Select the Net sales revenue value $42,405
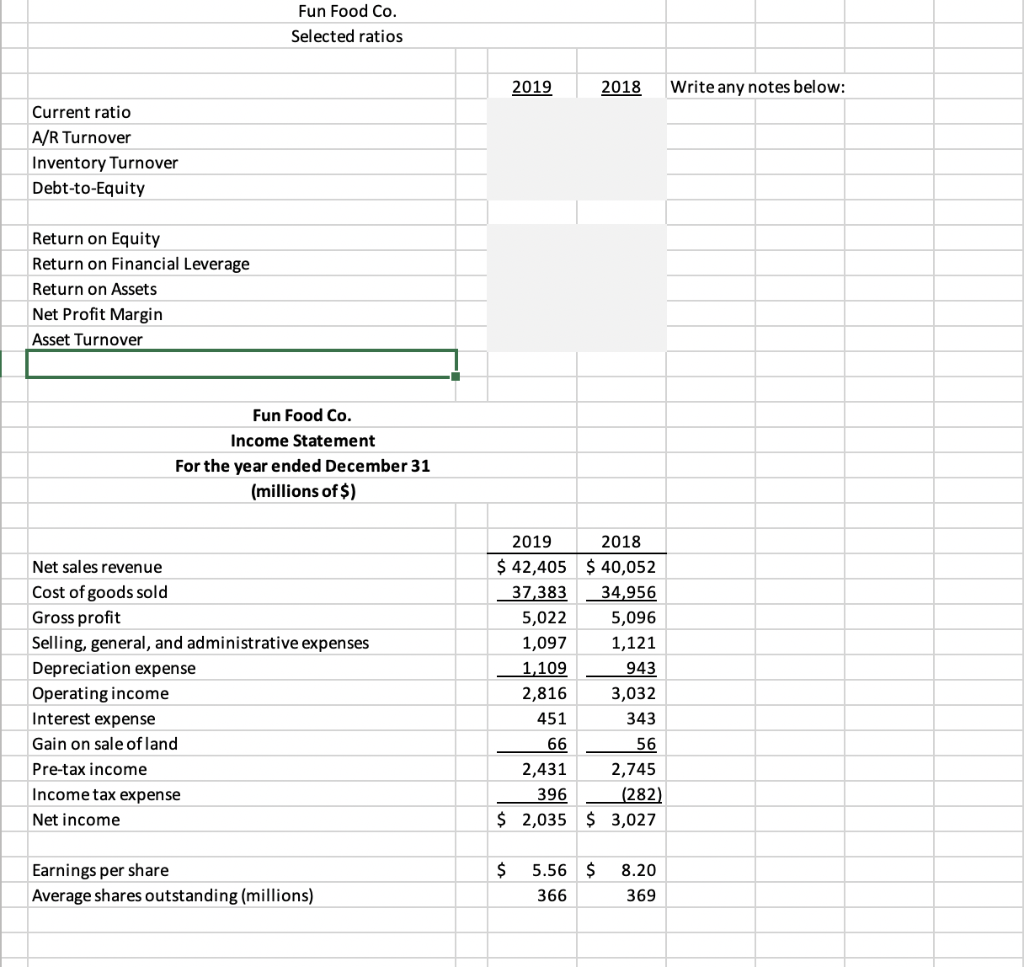 tap(531, 567)
